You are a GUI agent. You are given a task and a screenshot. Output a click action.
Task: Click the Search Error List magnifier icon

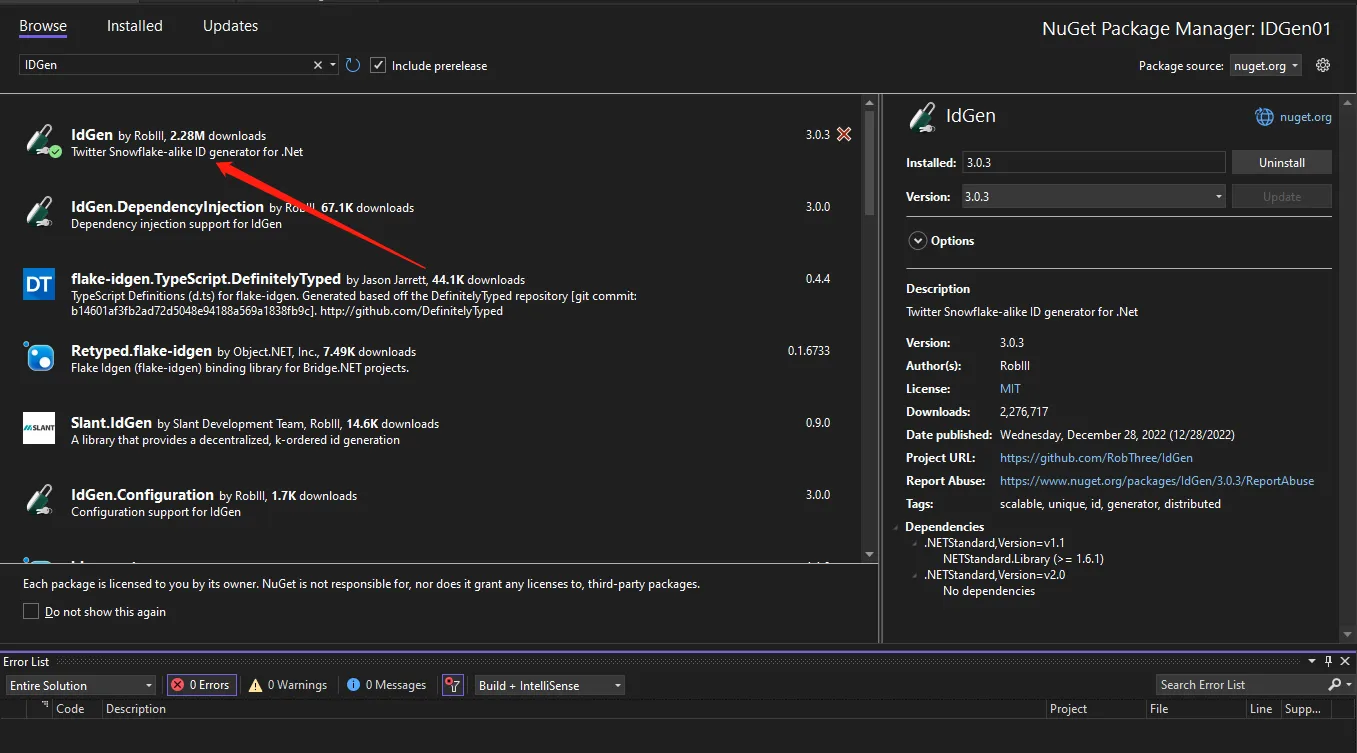pyautogui.click(x=1334, y=685)
